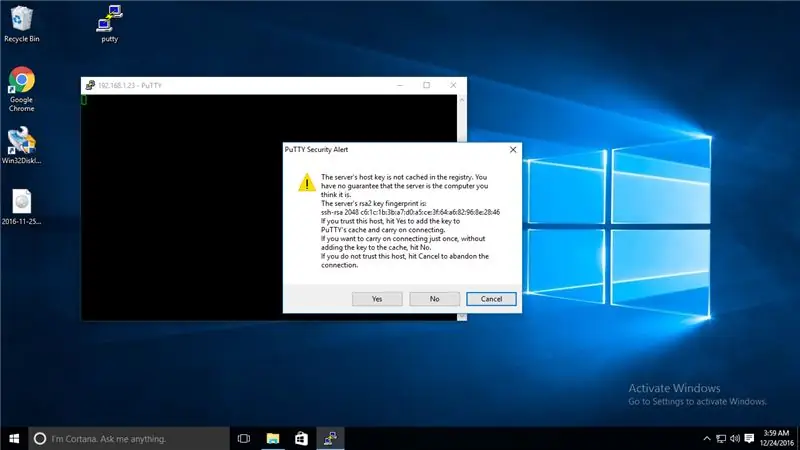The width and height of the screenshot is (800, 450).
Task: Click Yes to cache the host key
Action: [377, 299]
